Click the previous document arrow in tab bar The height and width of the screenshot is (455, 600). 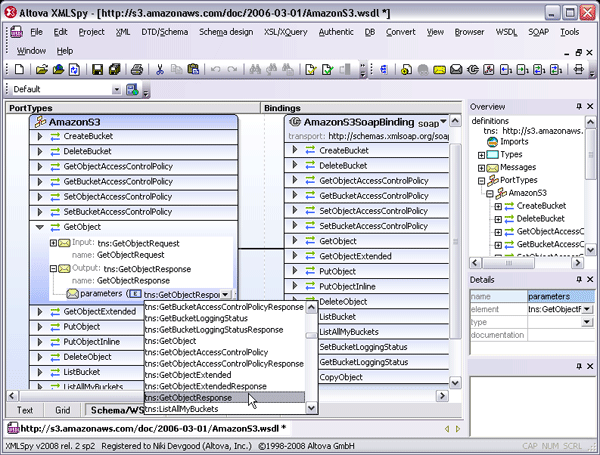[447, 429]
